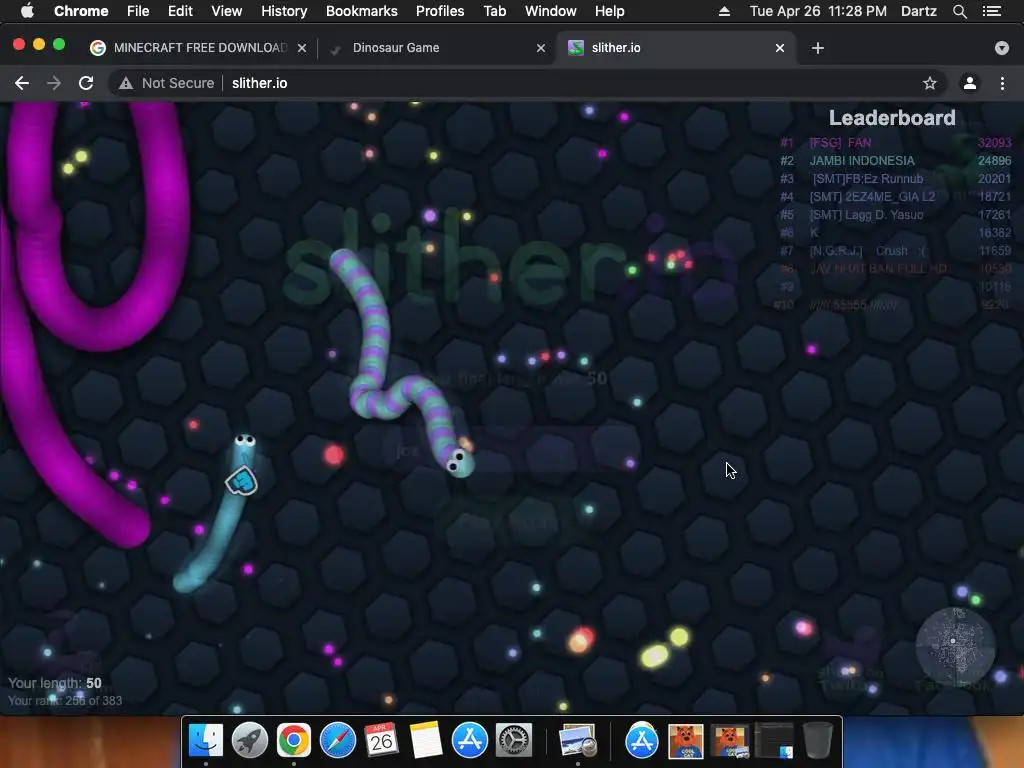
Task: Bookmark this page with the star icon
Action: pos(929,83)
